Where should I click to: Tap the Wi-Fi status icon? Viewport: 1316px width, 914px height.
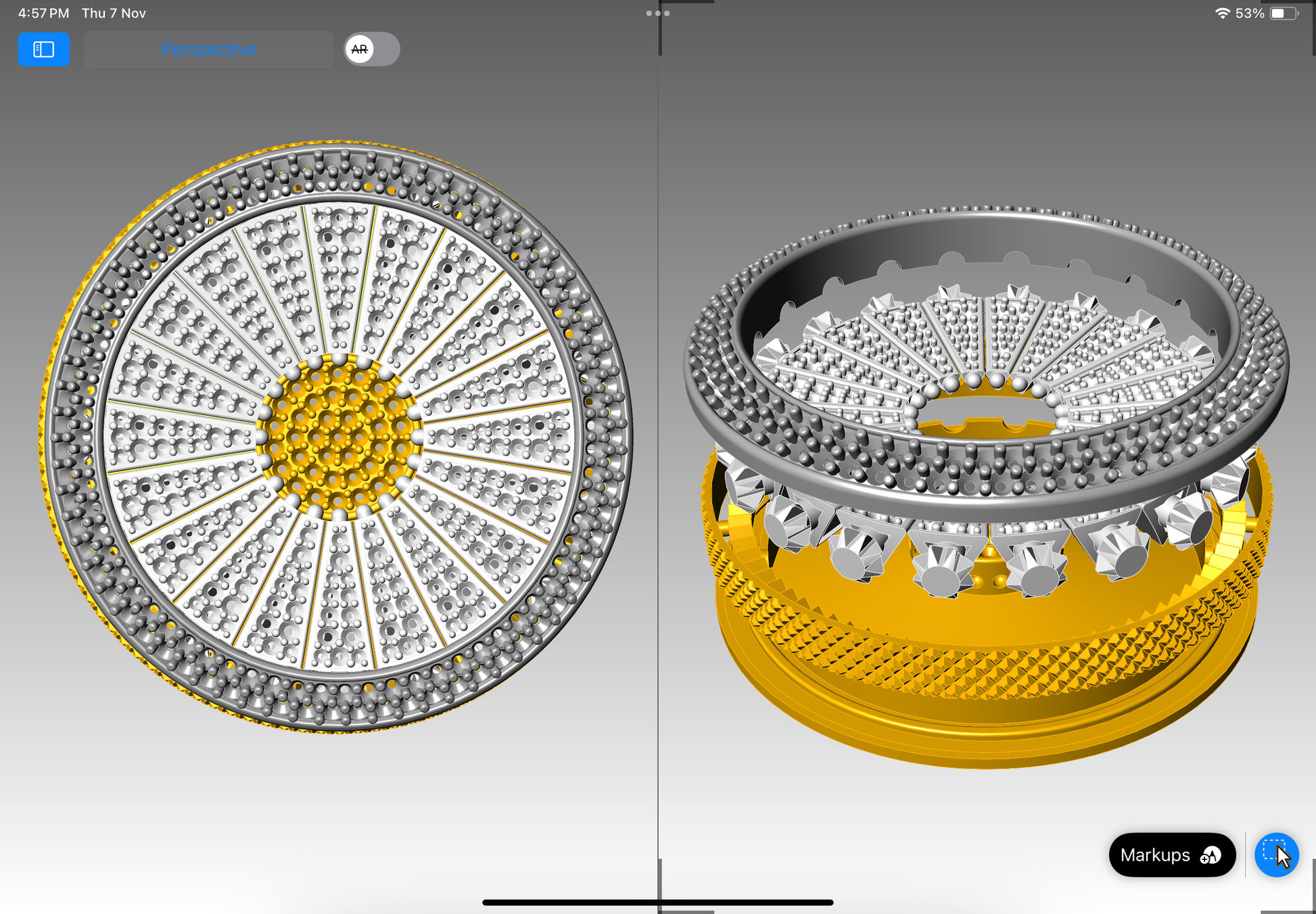click(1221, 14)
